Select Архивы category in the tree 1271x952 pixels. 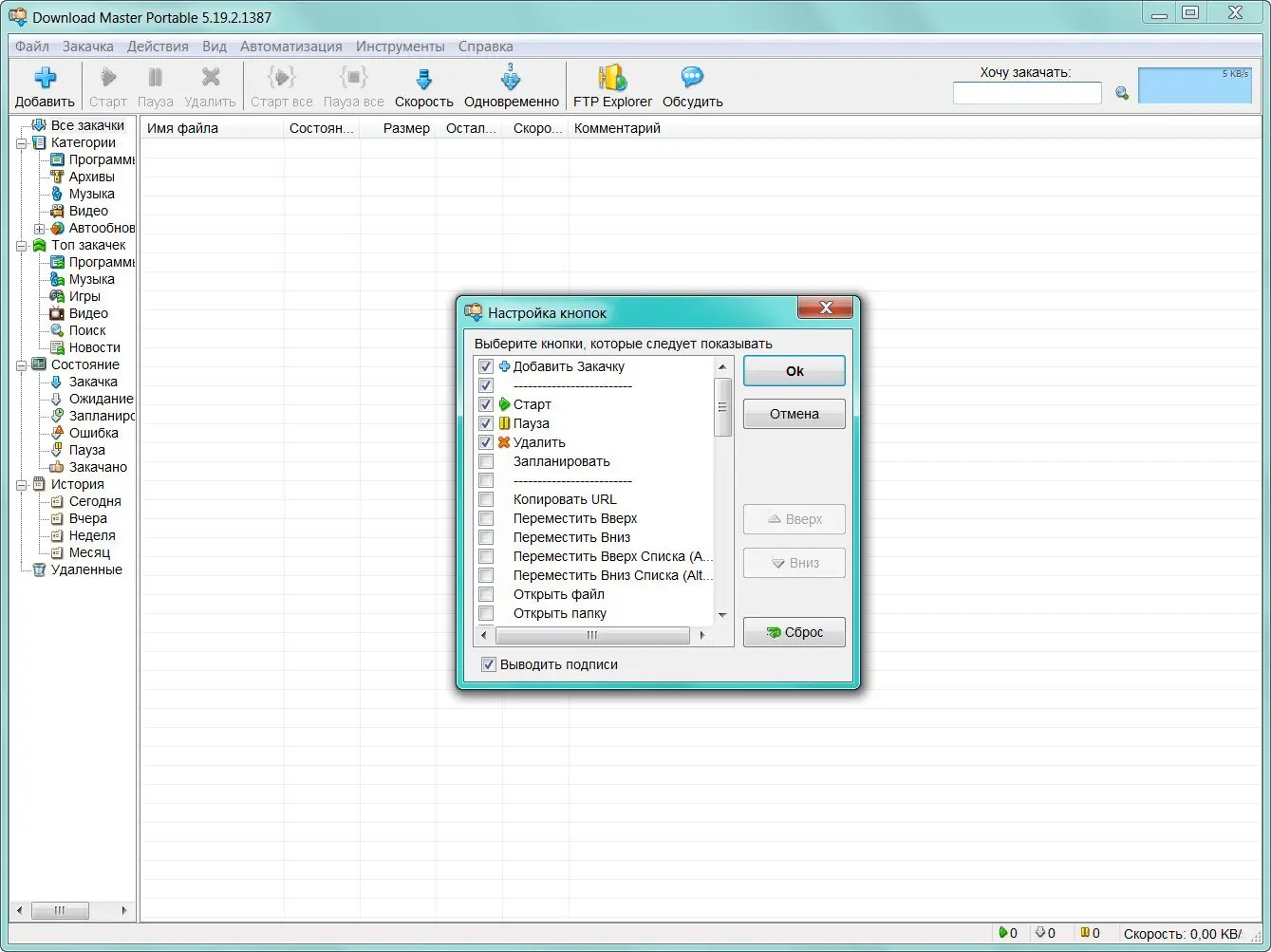[91, 177]
